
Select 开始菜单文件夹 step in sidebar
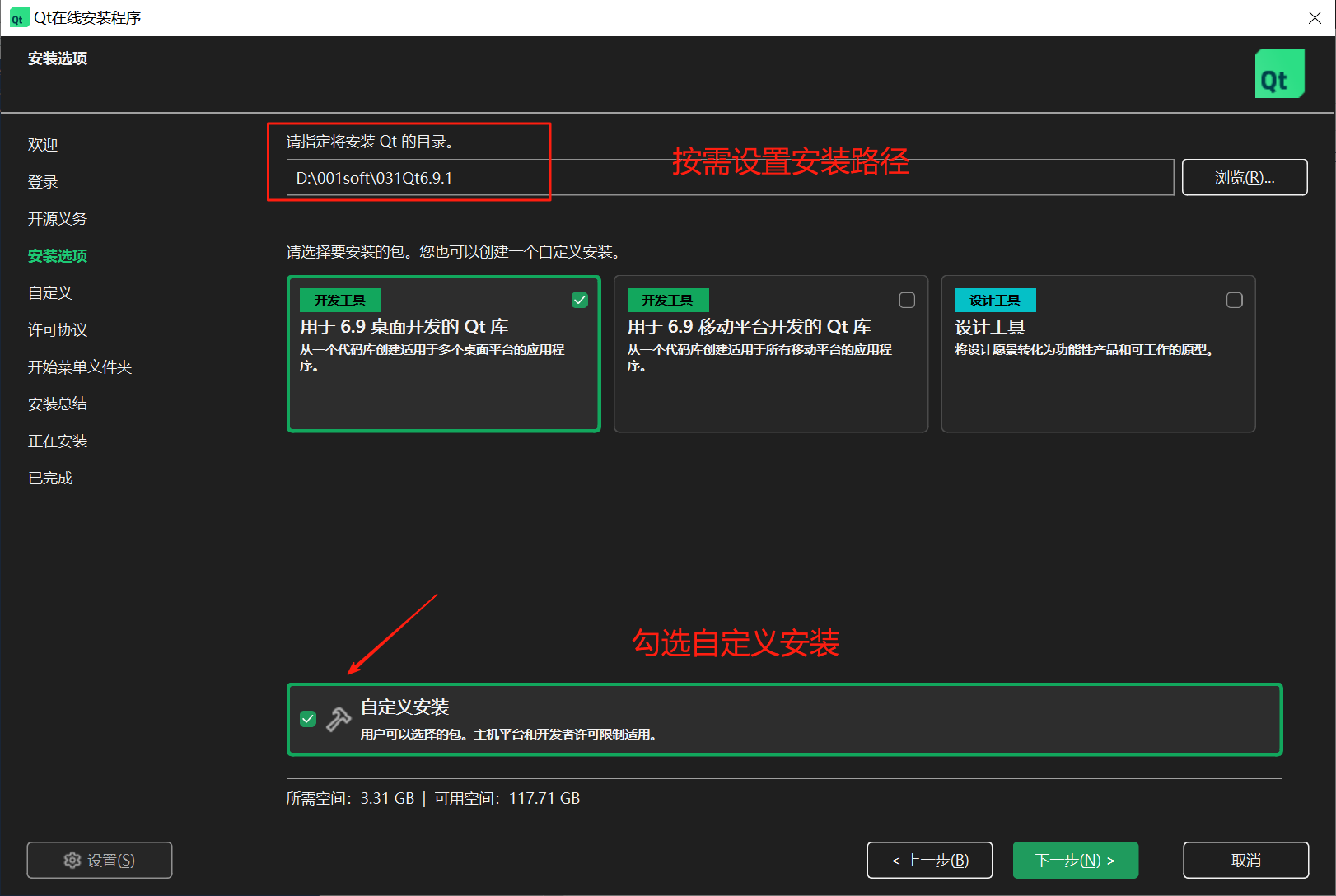[x=80, y=367]
